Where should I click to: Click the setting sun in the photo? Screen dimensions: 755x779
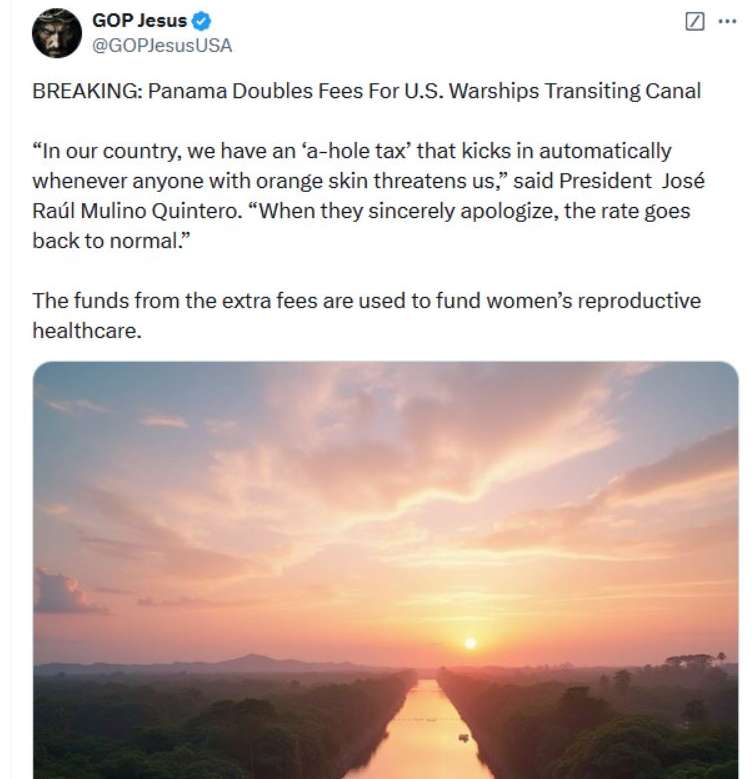click(470, 642)
